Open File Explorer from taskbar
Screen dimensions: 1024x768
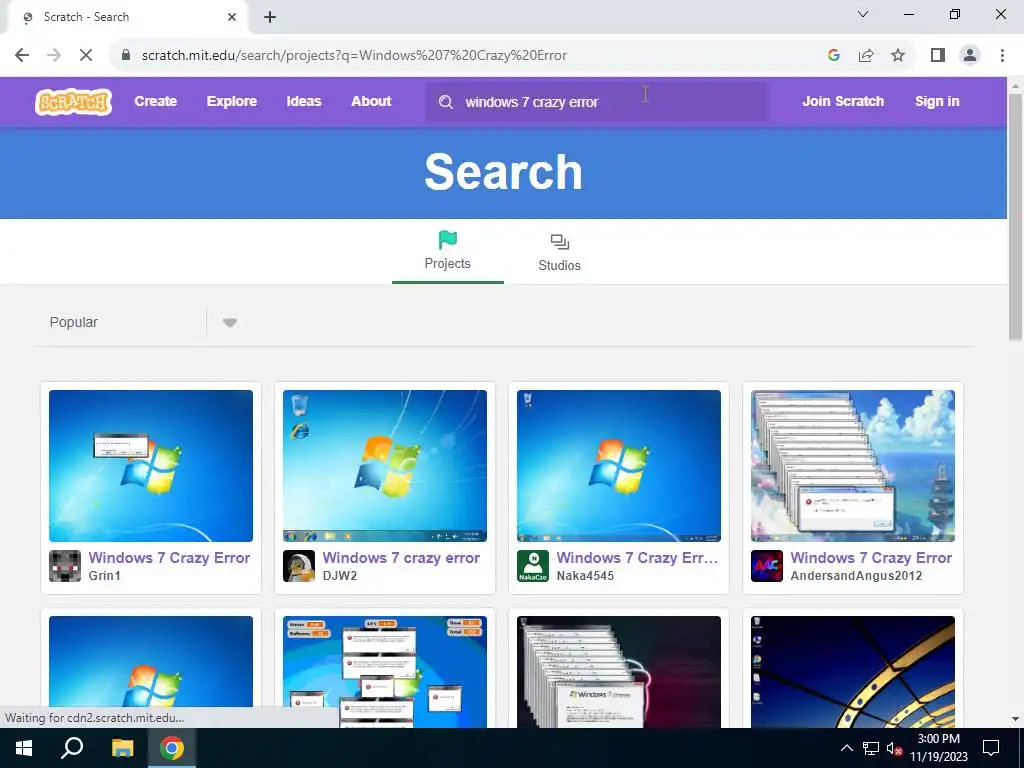[x=122, y=748]
